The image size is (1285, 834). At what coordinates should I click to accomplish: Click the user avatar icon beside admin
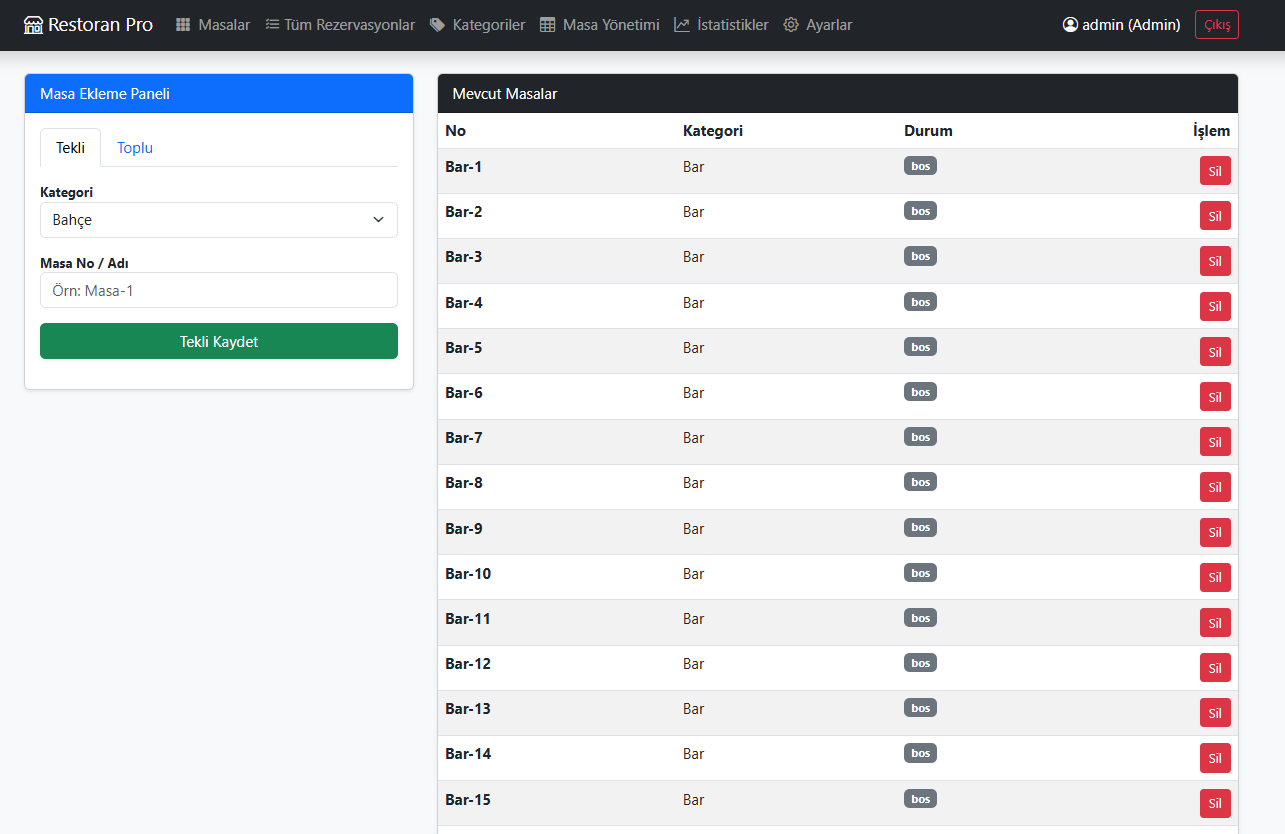coord(1070,25)
